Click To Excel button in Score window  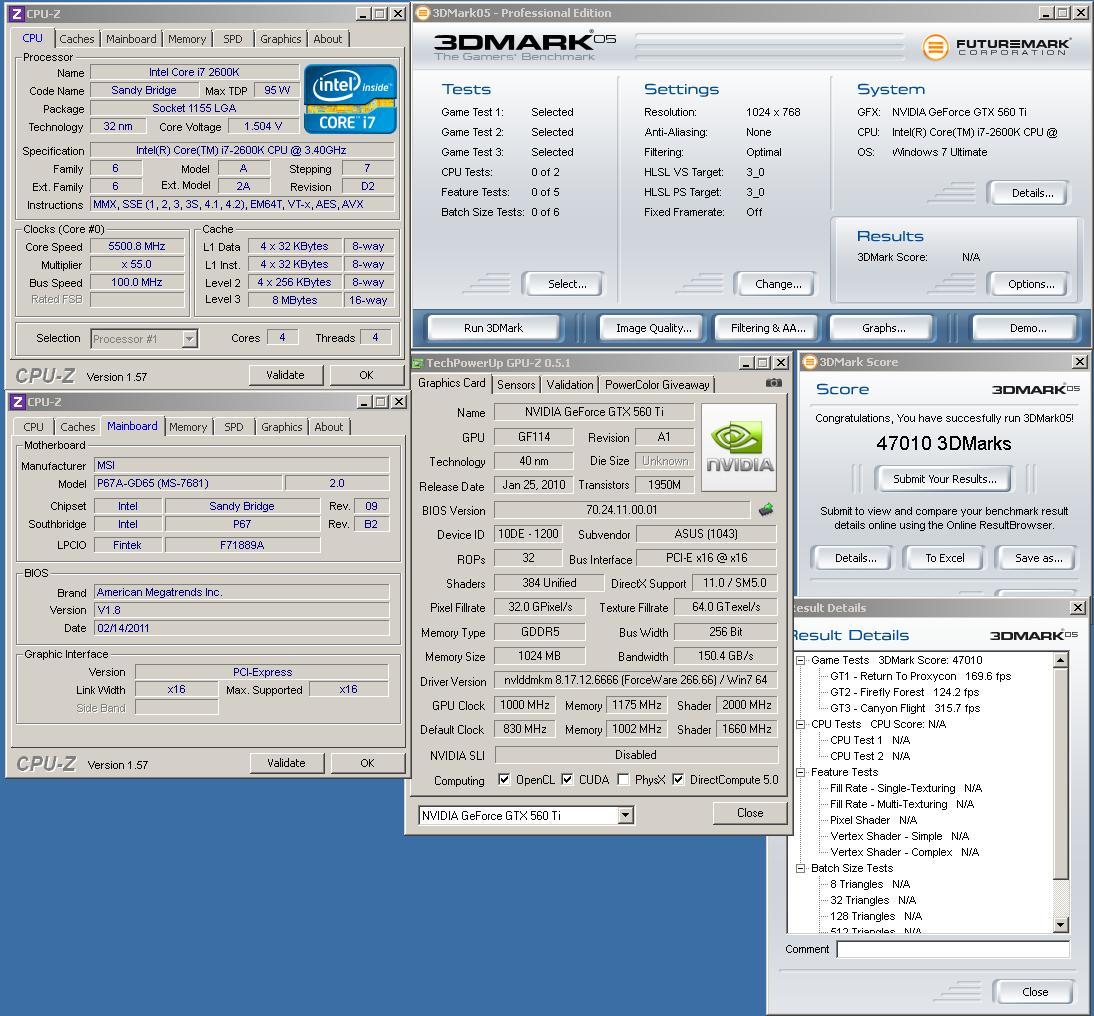(944, 558)
